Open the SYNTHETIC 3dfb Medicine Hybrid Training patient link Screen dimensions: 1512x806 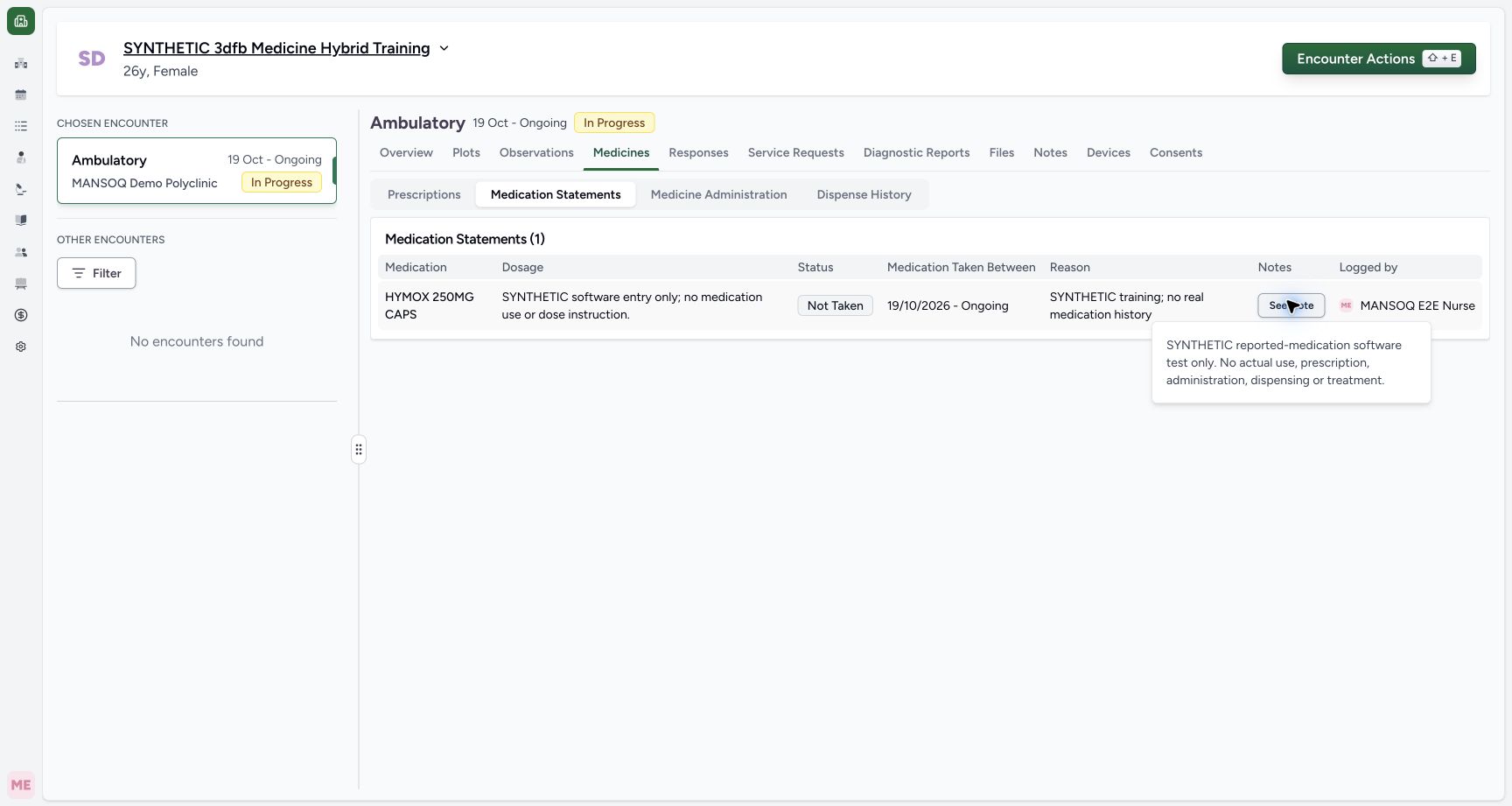pyautogui.click(x=276, y=48)
